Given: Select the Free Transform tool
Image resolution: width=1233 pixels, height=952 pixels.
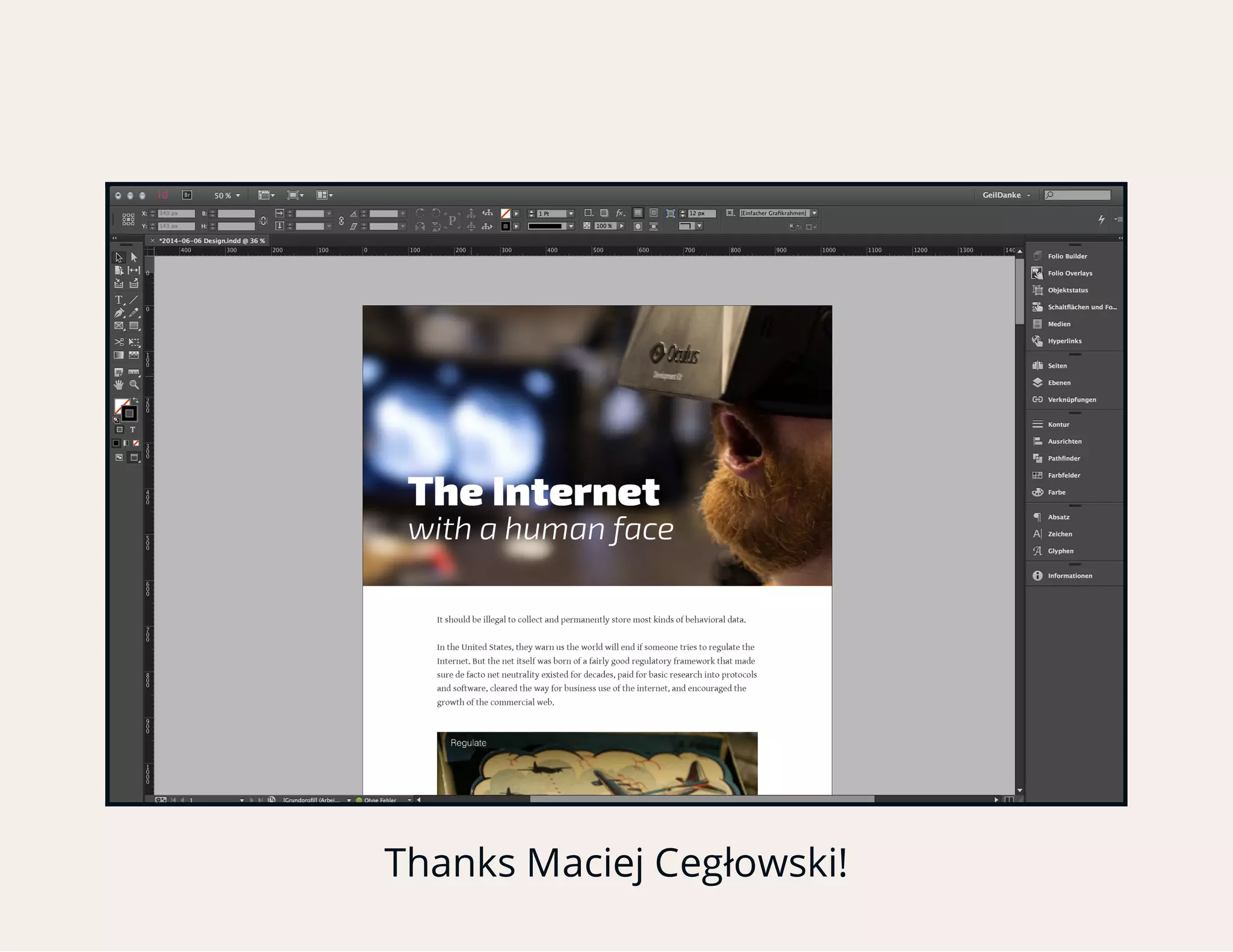Looking at the screenshot, I should tap(134, 342).
